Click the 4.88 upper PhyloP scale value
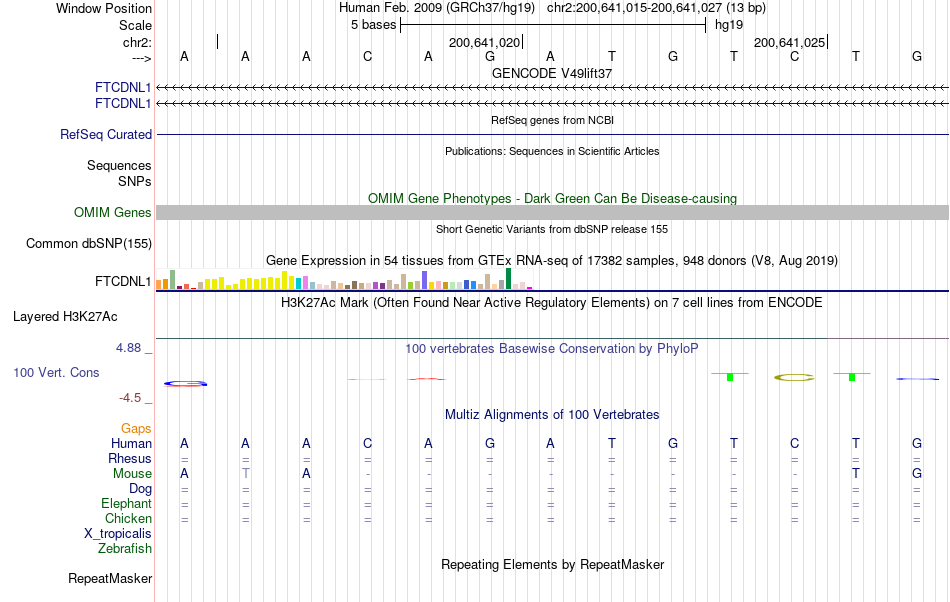This screenshot has width=950, height=602. (x=128, y=348)
